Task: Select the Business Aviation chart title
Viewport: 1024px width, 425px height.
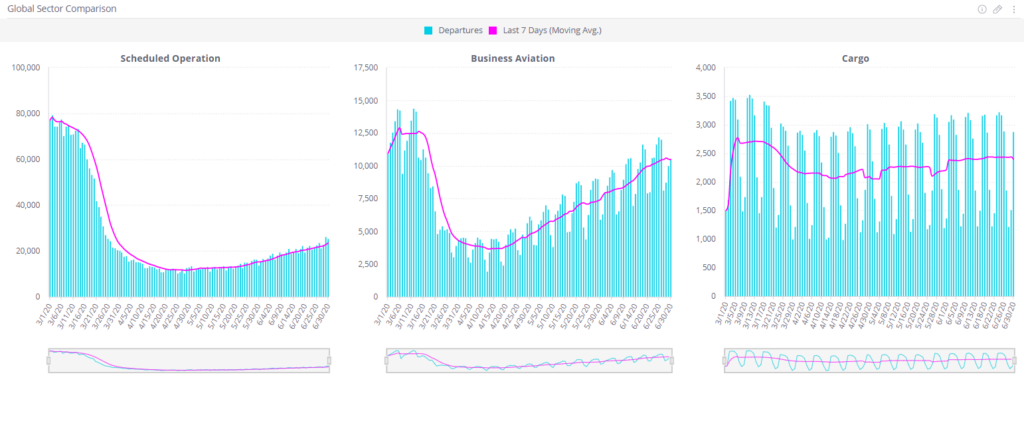Action: (x=513, y=58)
